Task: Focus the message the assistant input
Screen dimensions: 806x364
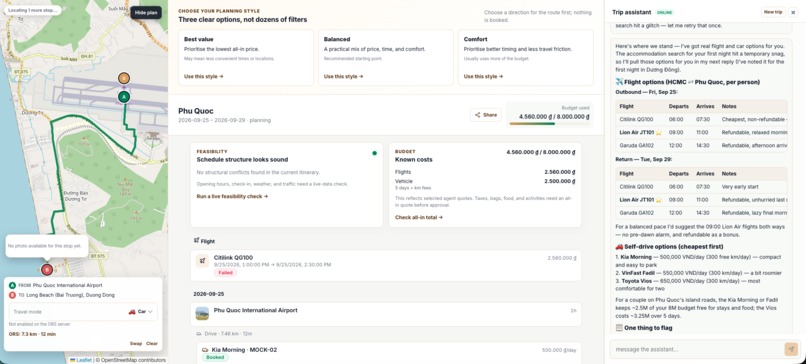Action: 697,350
